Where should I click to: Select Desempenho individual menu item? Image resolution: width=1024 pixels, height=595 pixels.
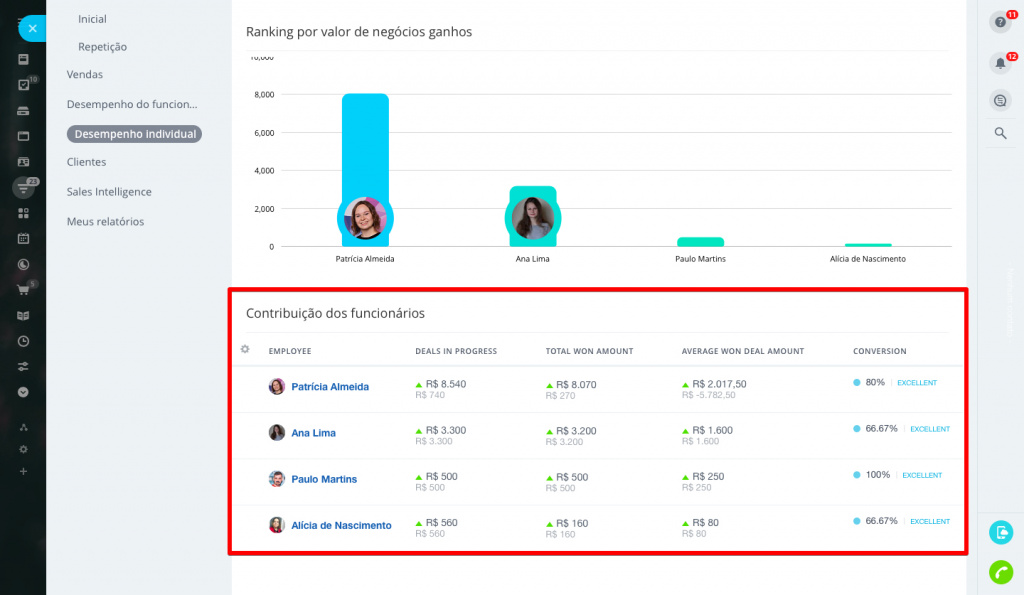click(x=135, y=134)
